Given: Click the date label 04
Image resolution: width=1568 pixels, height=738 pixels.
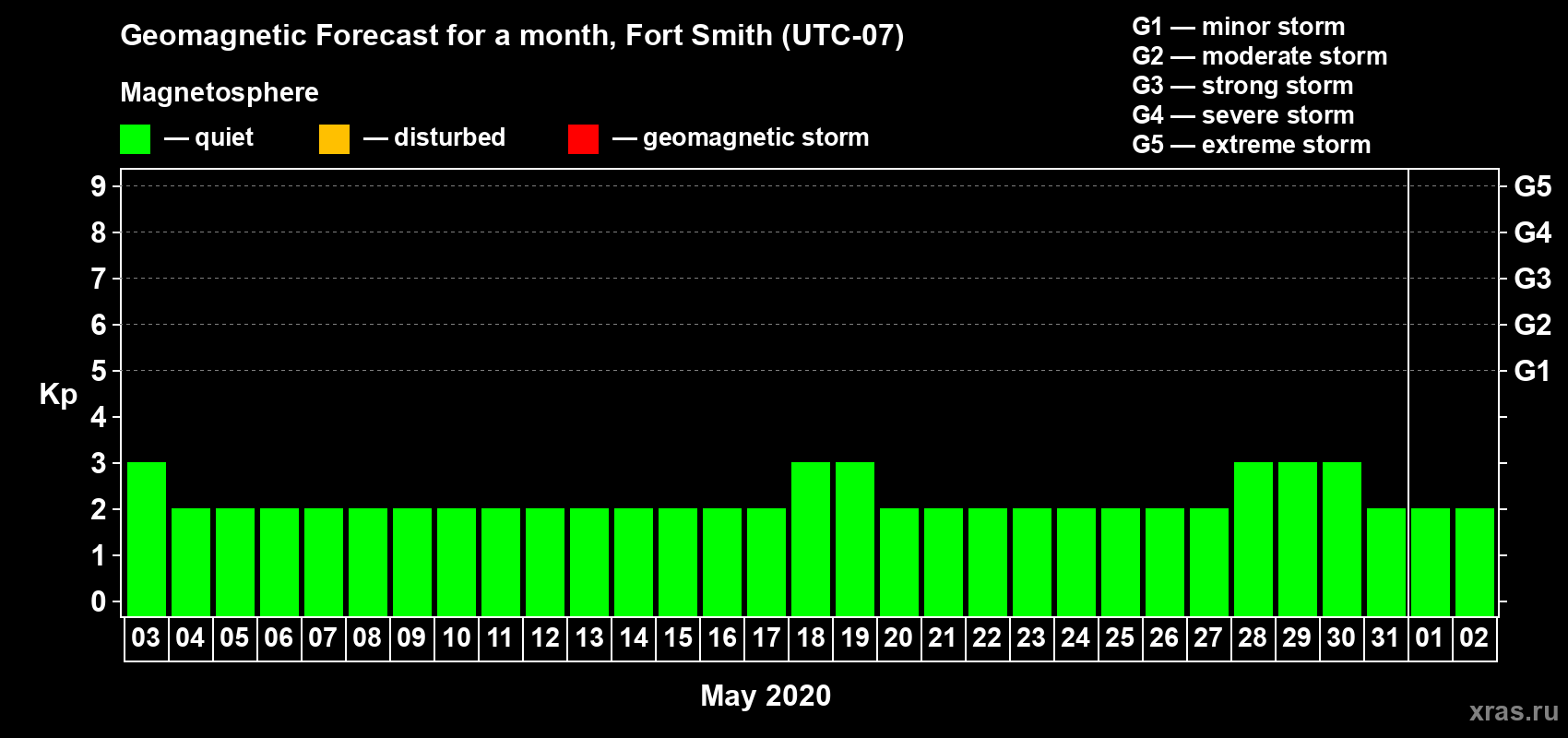Looking at the screenshot, I should coord(190,637).
